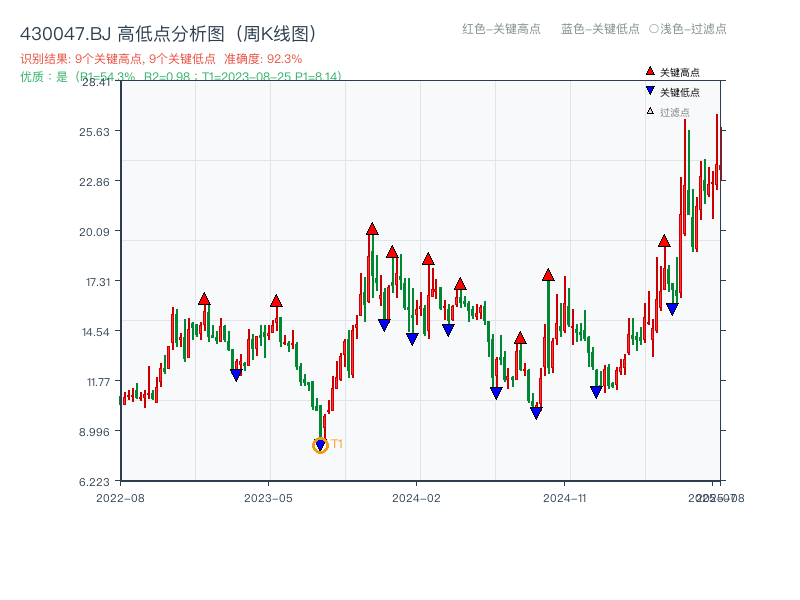Image resolution: width=800 pixels, height=600 pixels.
Task: Select the highest red key-high marker near 20.09
Action: pyautogui.click(x=372, y=229)
